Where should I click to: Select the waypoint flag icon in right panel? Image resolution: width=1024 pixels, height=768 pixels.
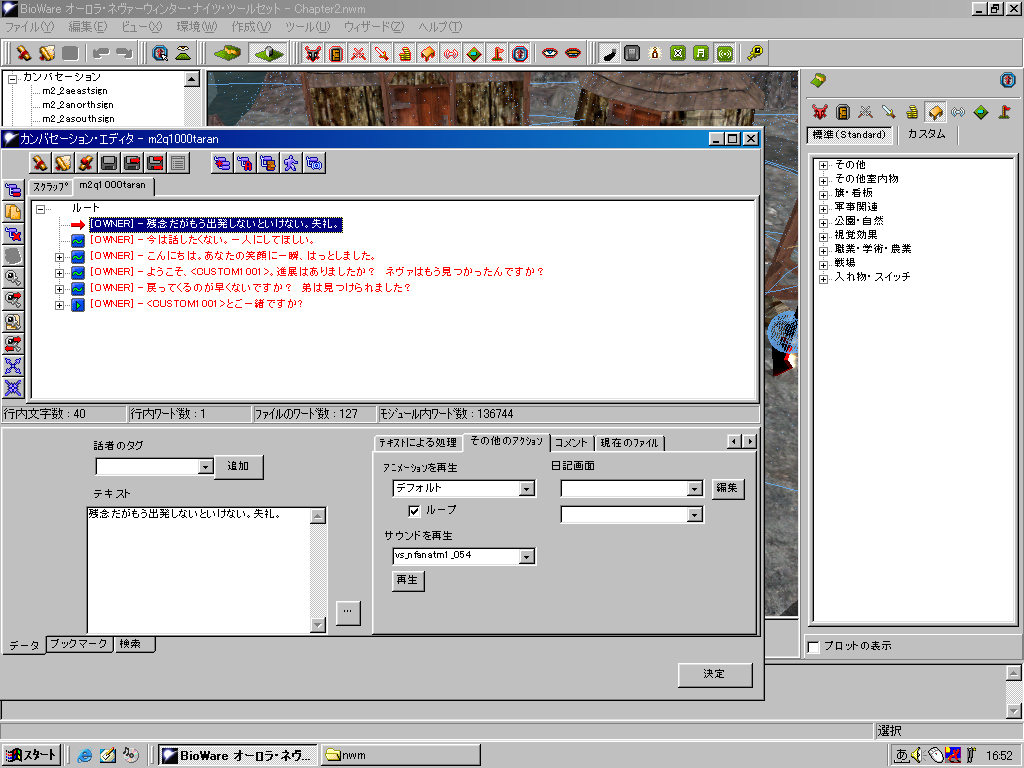pyautogui.click(x=1004, y=112)
